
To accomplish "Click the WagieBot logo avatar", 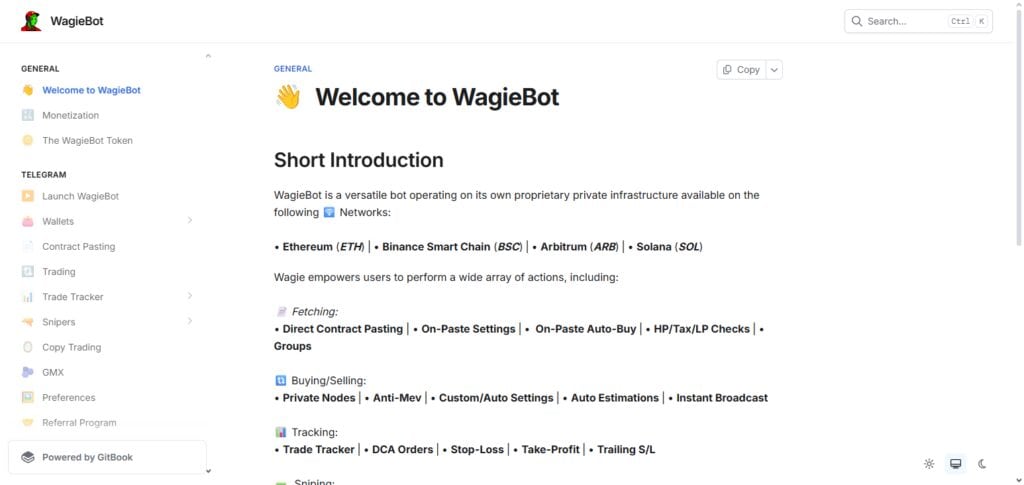I will [x=31, y=21].
